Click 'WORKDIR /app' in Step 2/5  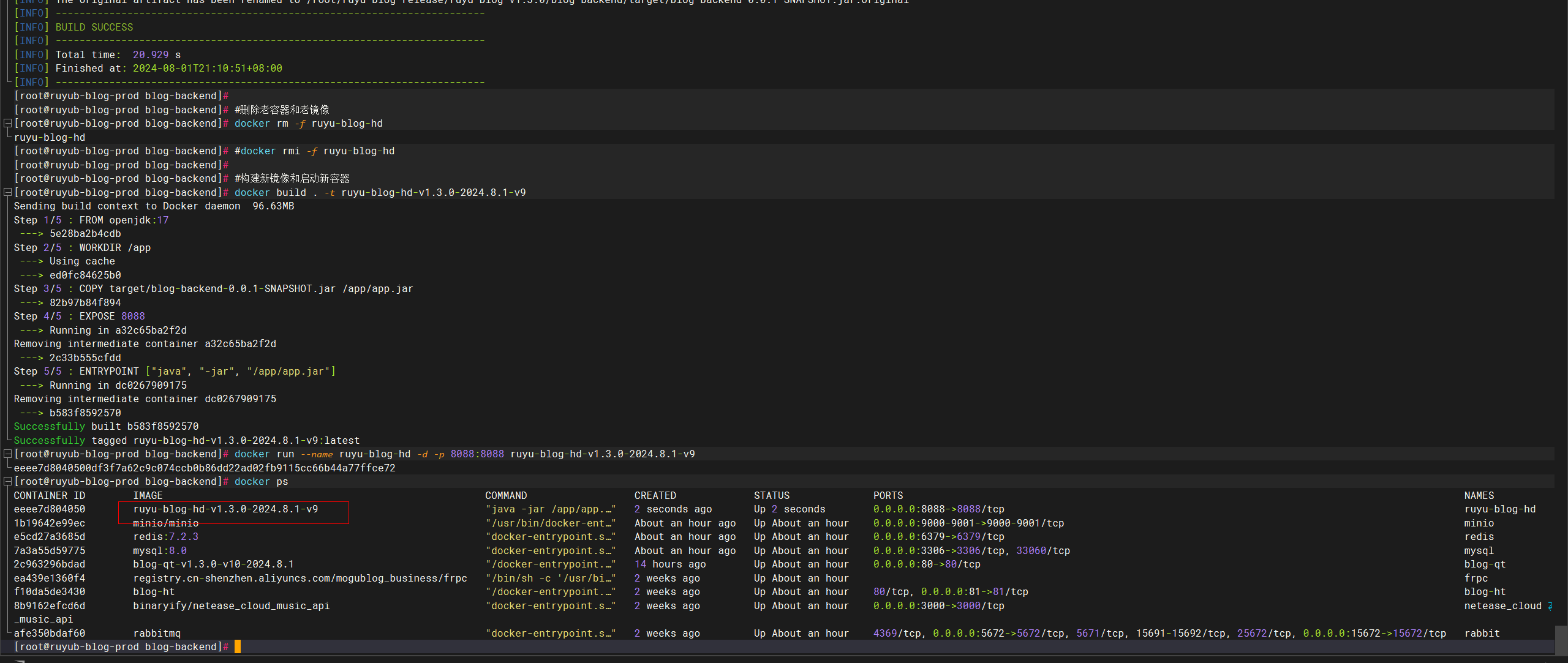[x=115, y=247]
